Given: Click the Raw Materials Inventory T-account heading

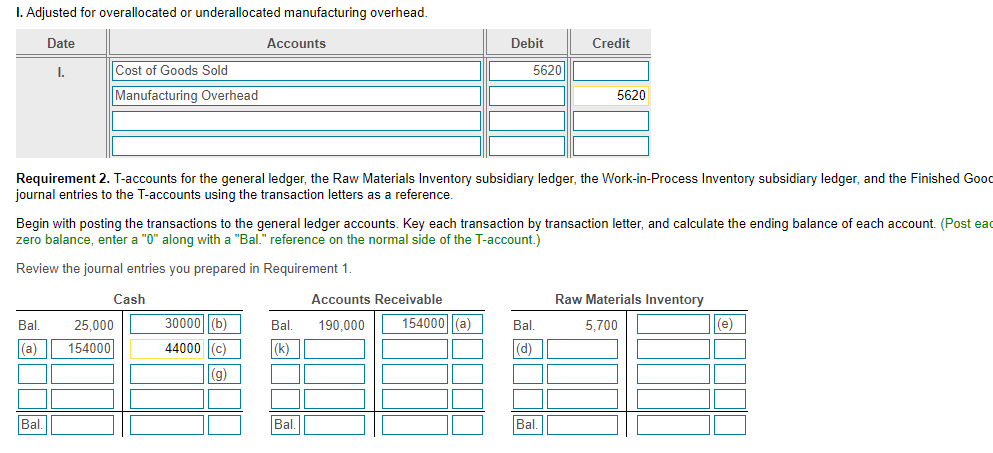Looking at the screenshot, I should click(x=629, y=299).
